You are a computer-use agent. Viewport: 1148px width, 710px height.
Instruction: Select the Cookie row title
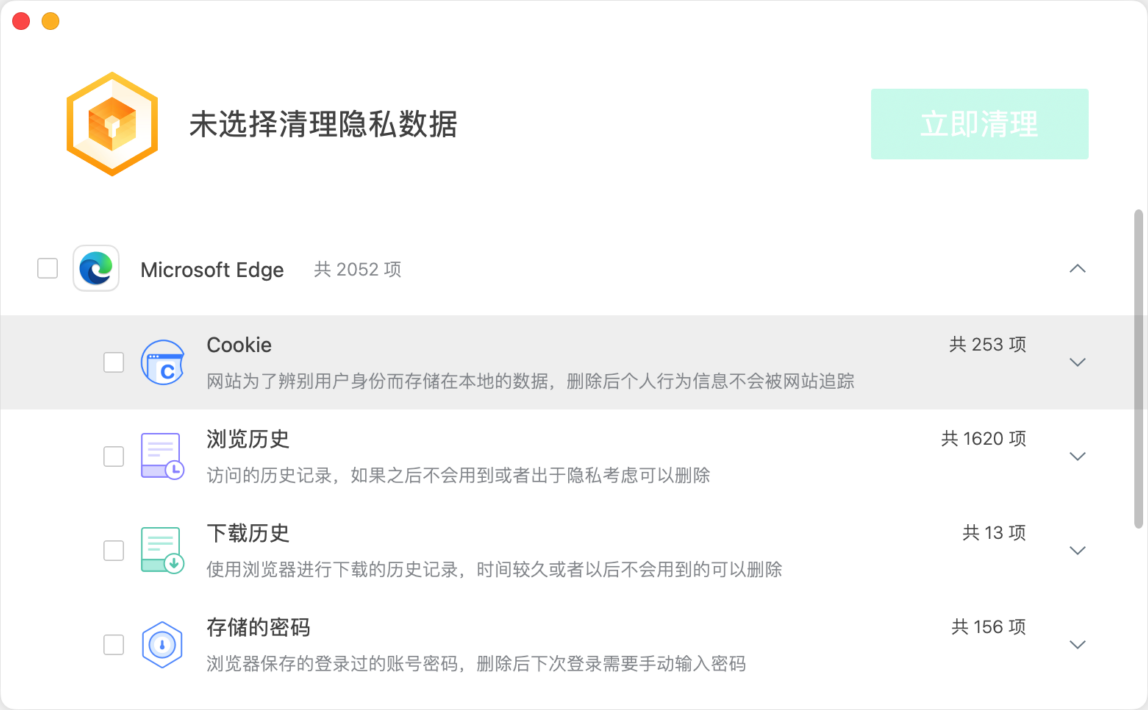pos(239,345)
